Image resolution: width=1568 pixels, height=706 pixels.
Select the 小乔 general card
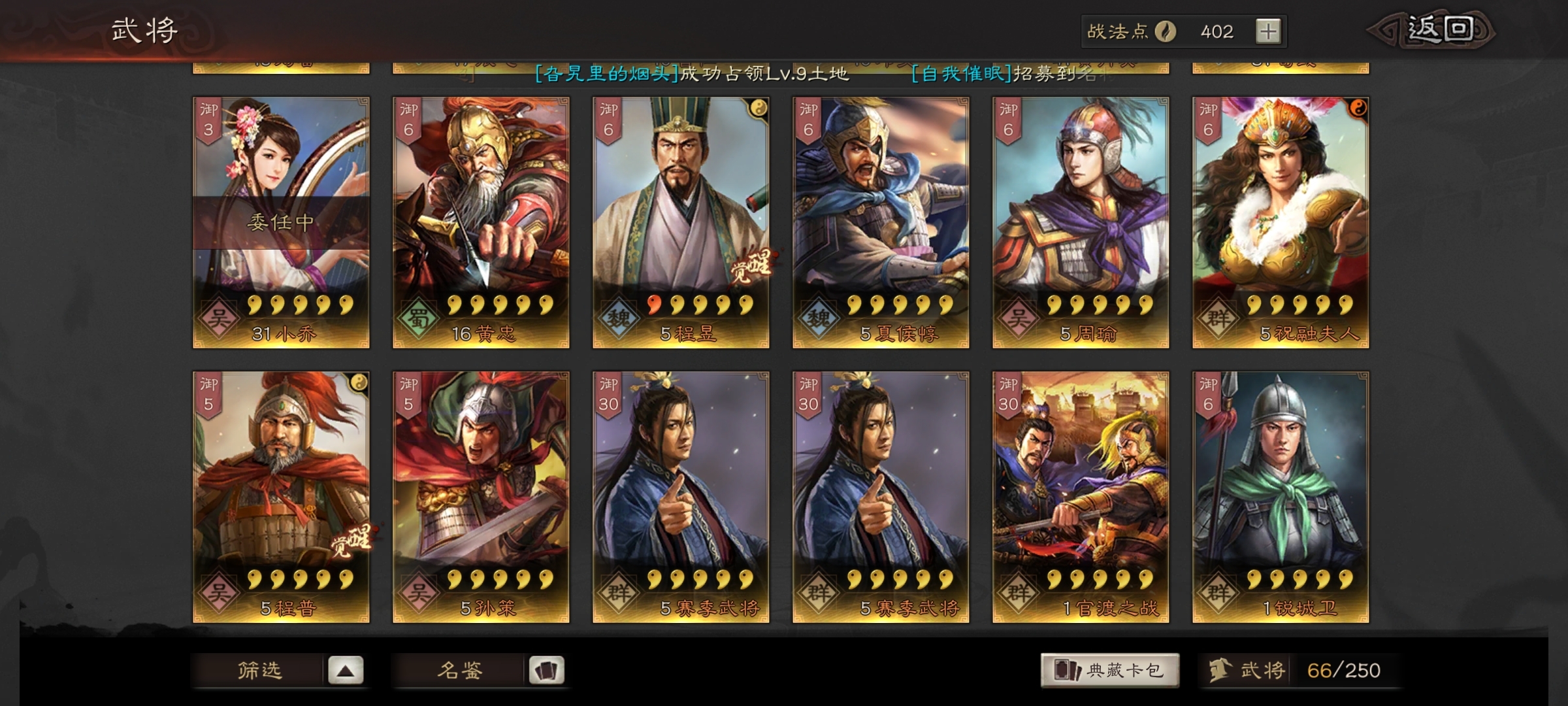coord(281,222)
